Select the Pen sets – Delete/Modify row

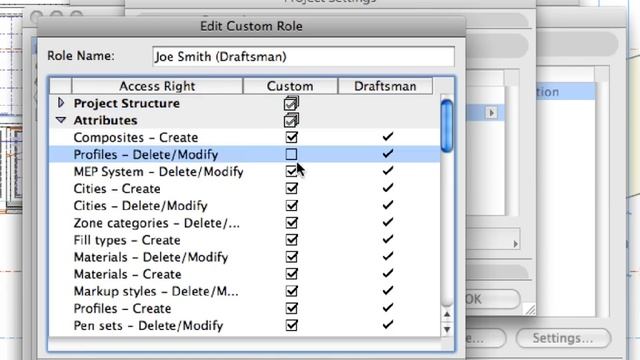[x=245, y=325]
